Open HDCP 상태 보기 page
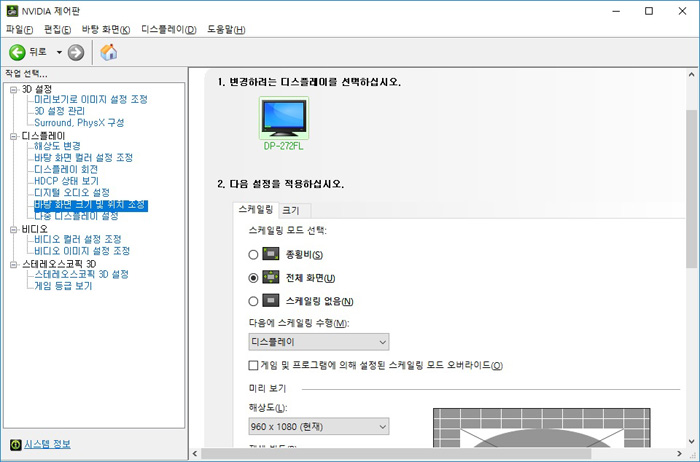This screenshot has width=700, height=462. tap(66, 181)
